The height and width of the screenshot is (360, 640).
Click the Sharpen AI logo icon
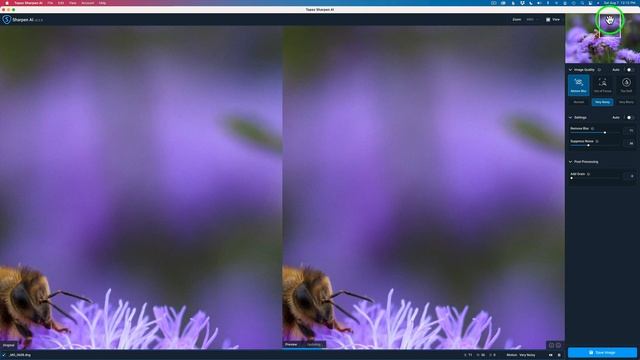[6, 20]
